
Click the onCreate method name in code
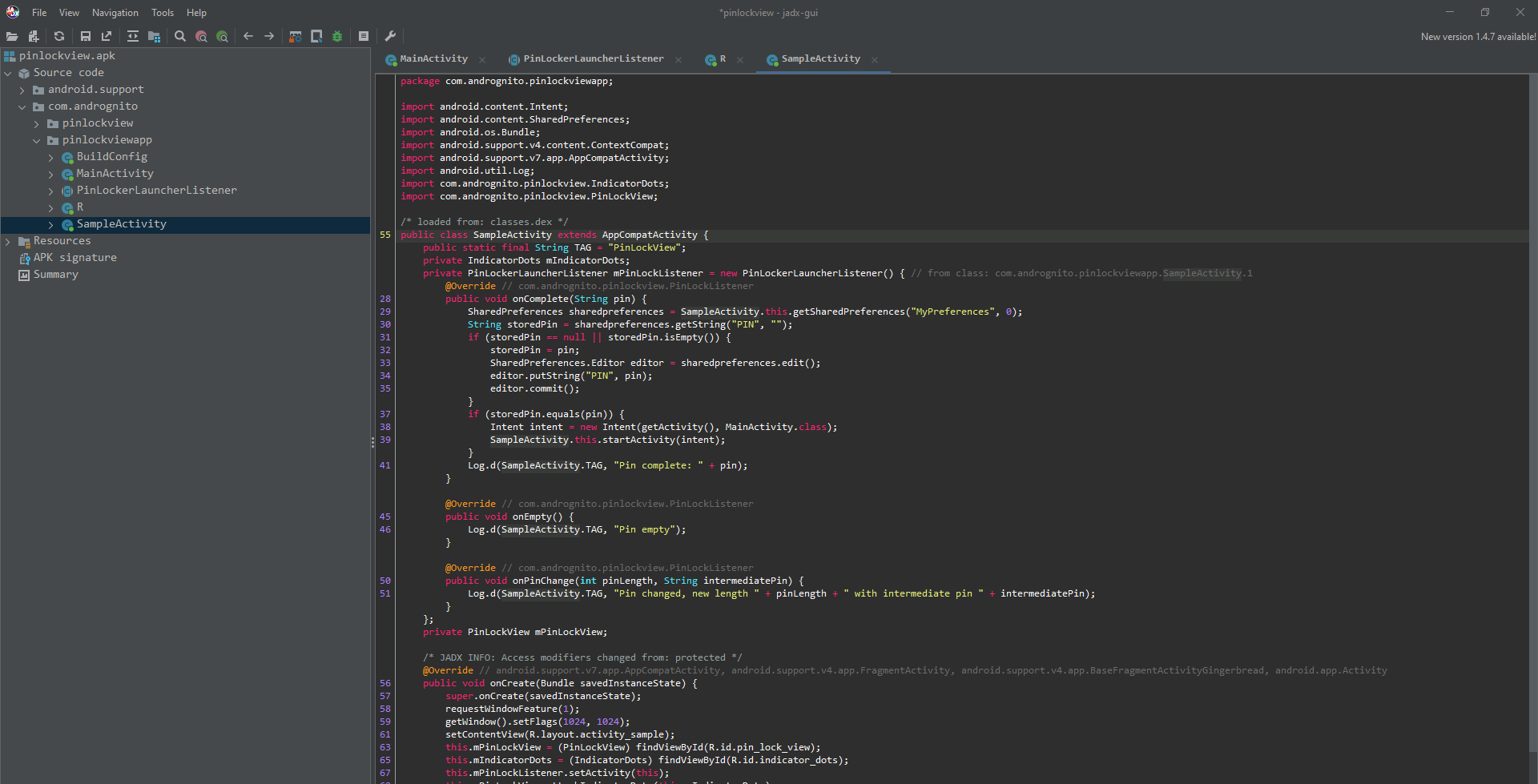click(x=512, y=684)
